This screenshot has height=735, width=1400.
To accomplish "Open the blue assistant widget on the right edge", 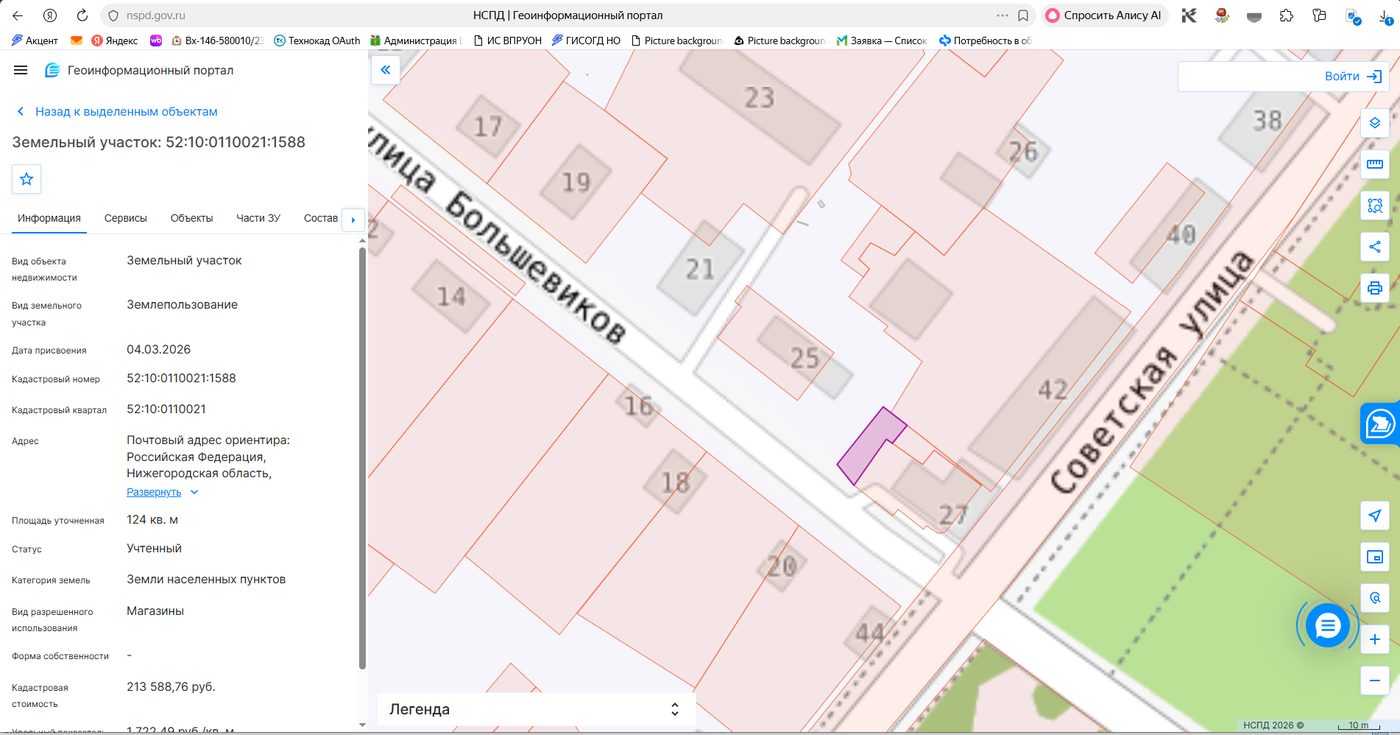I will [x=1381, y=424].
